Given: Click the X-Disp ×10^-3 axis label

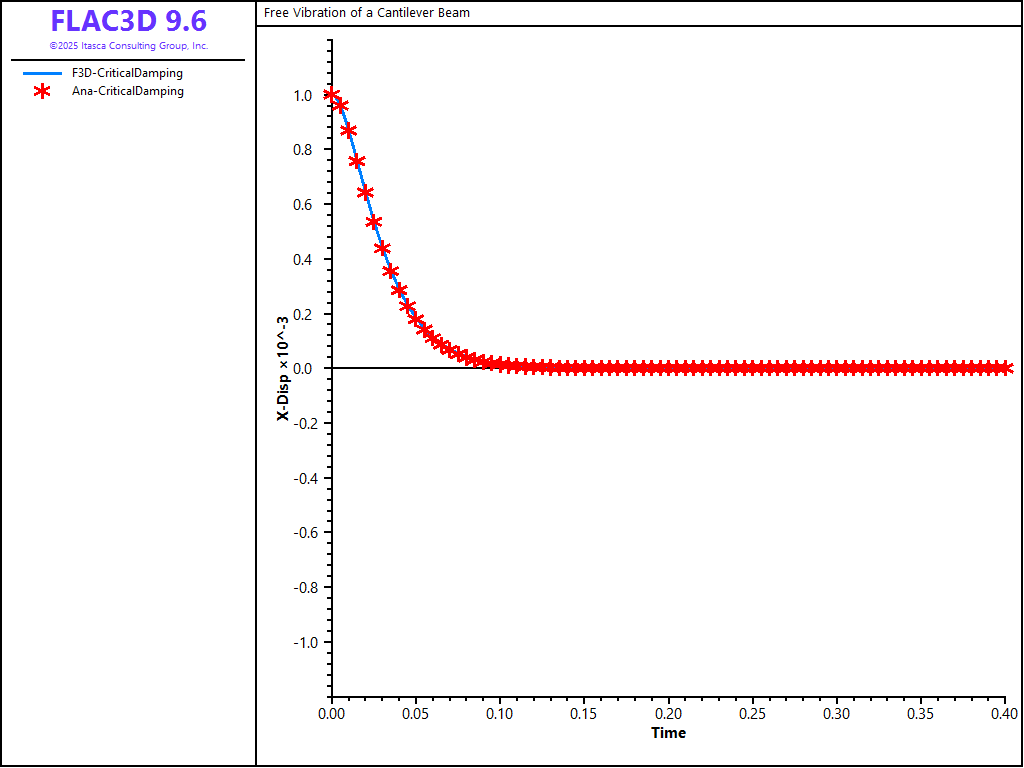Looking at the screenshot, I should [283, 368].
